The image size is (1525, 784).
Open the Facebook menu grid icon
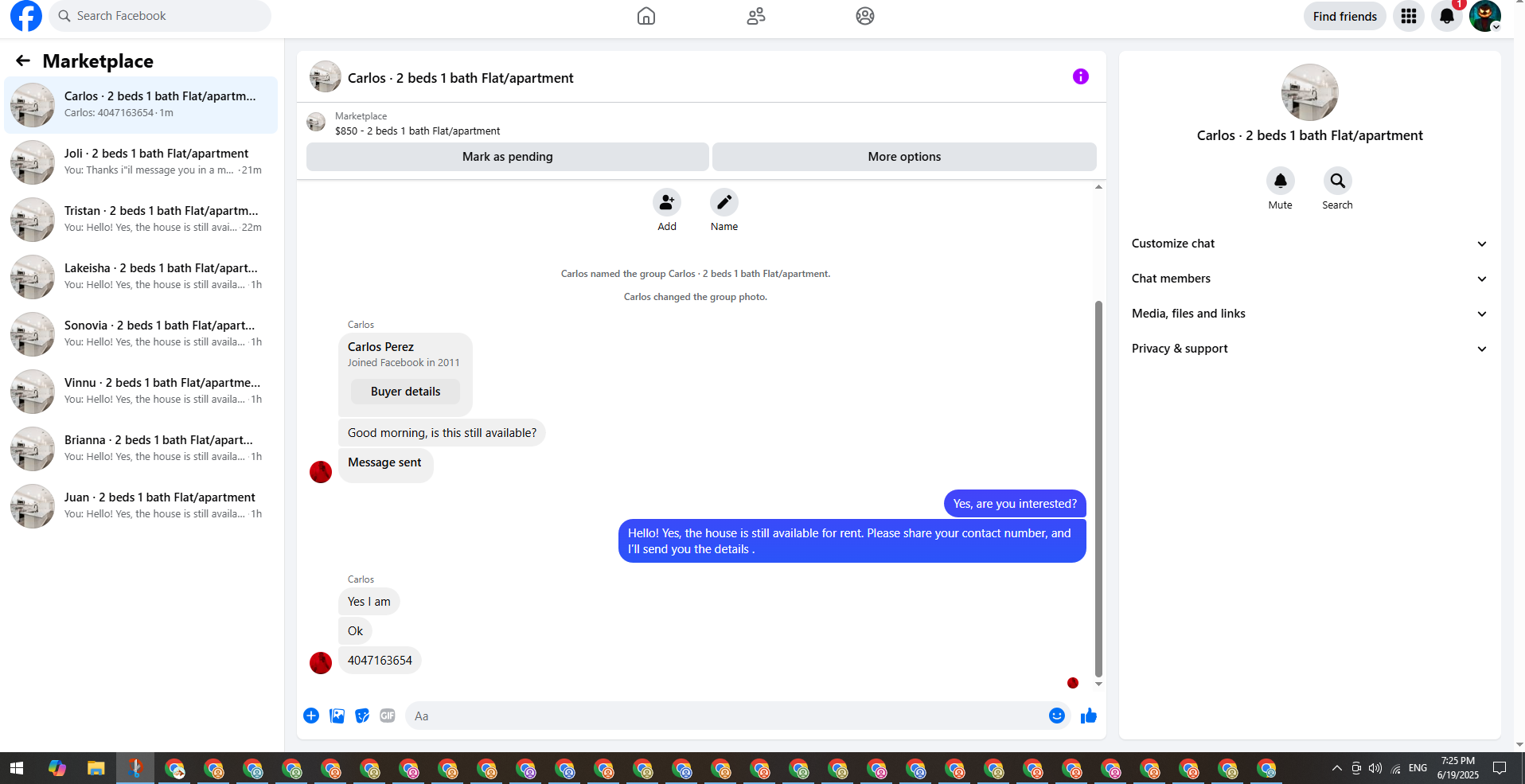[1409, 16]
